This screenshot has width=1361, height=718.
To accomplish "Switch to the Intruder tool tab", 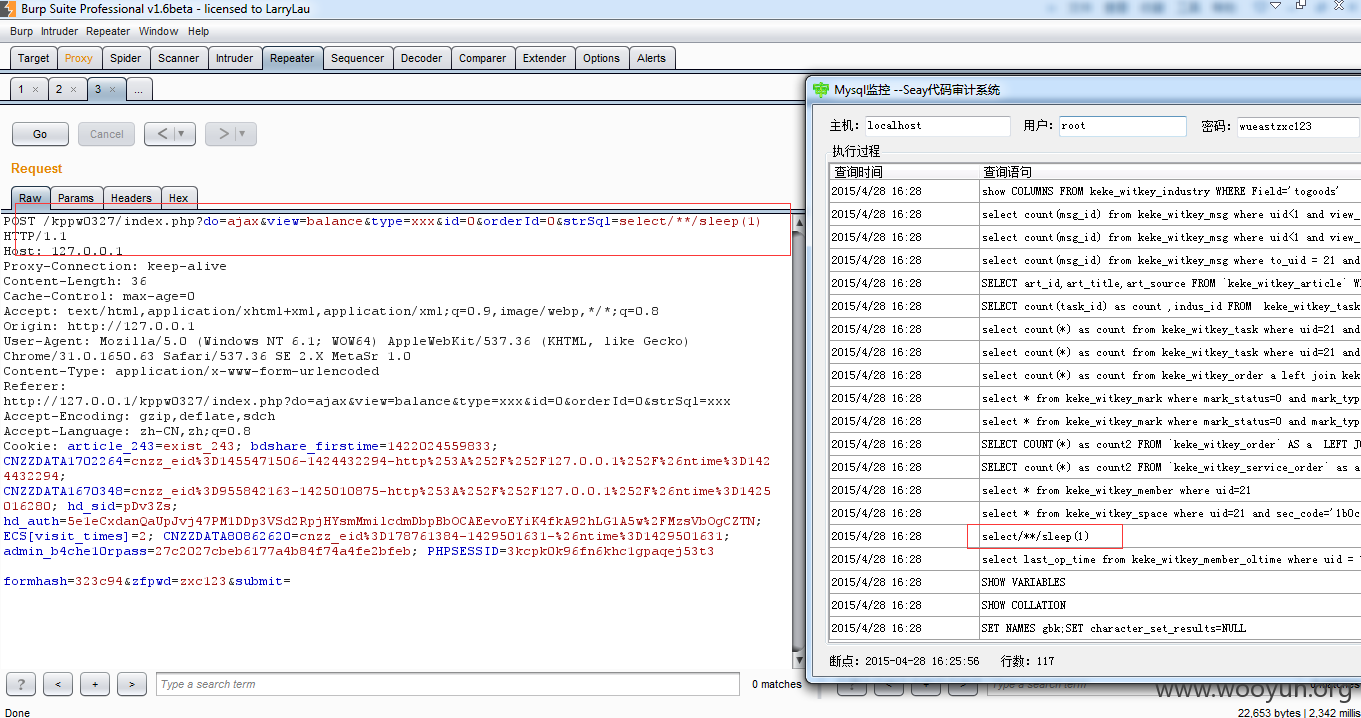I will [x=234, y=58].
